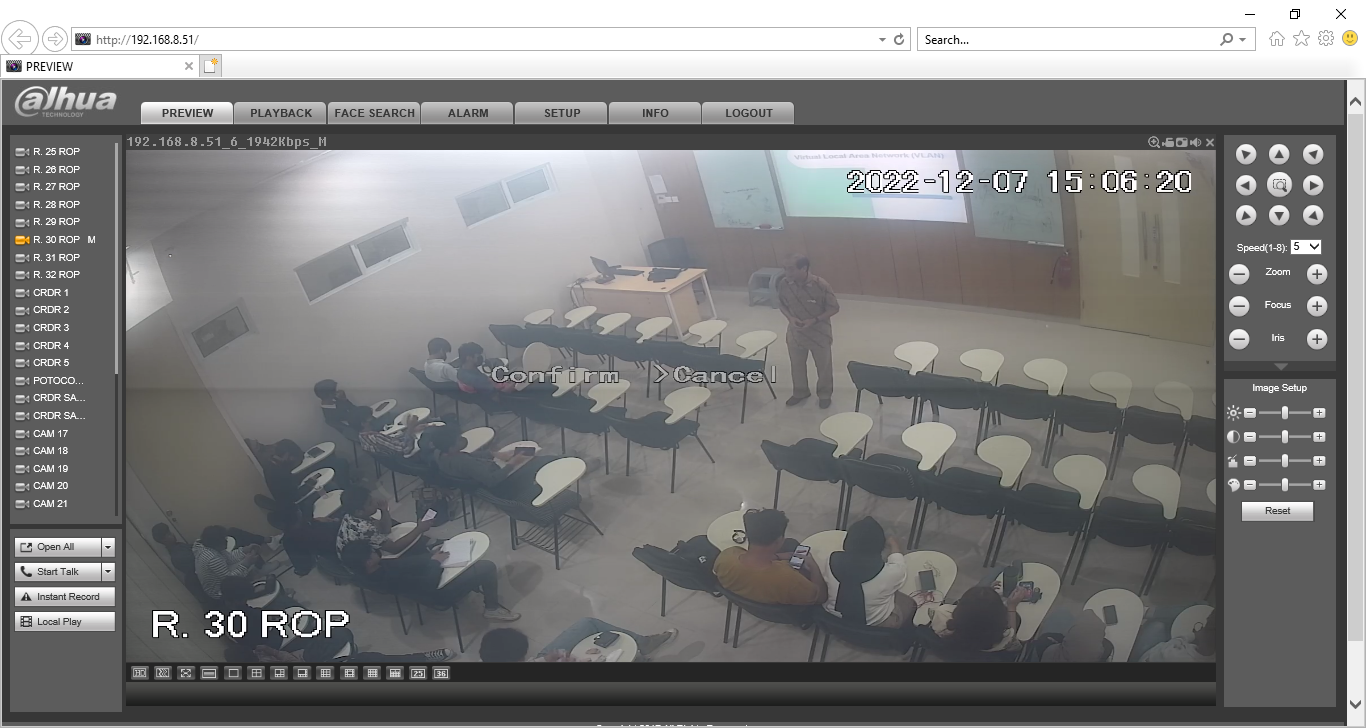Open browser settings gear
Viewport: 1366px width, 728px height.
click(1326, 39)
